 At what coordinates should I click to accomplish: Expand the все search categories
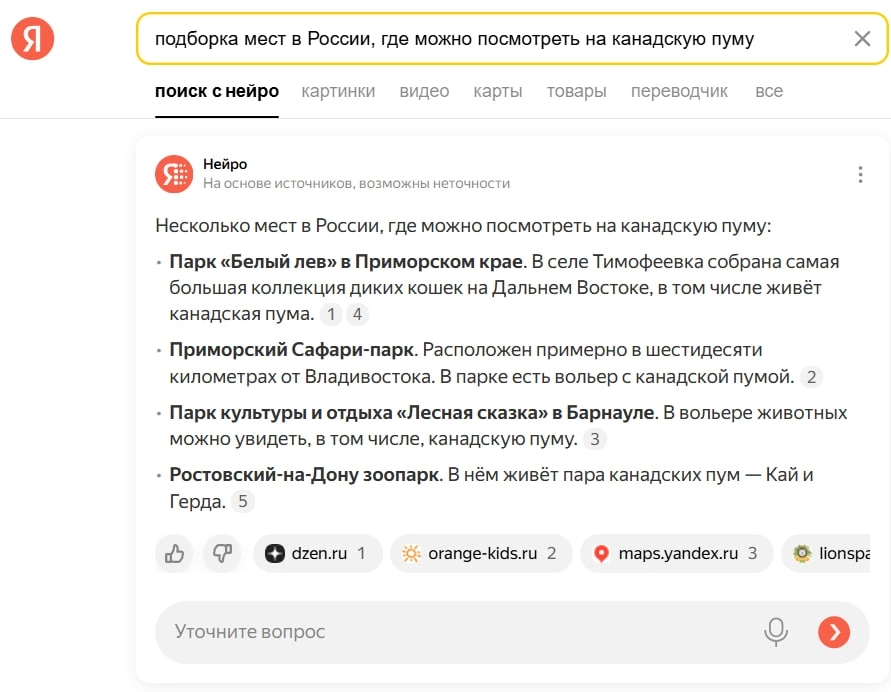coord(769,91)
